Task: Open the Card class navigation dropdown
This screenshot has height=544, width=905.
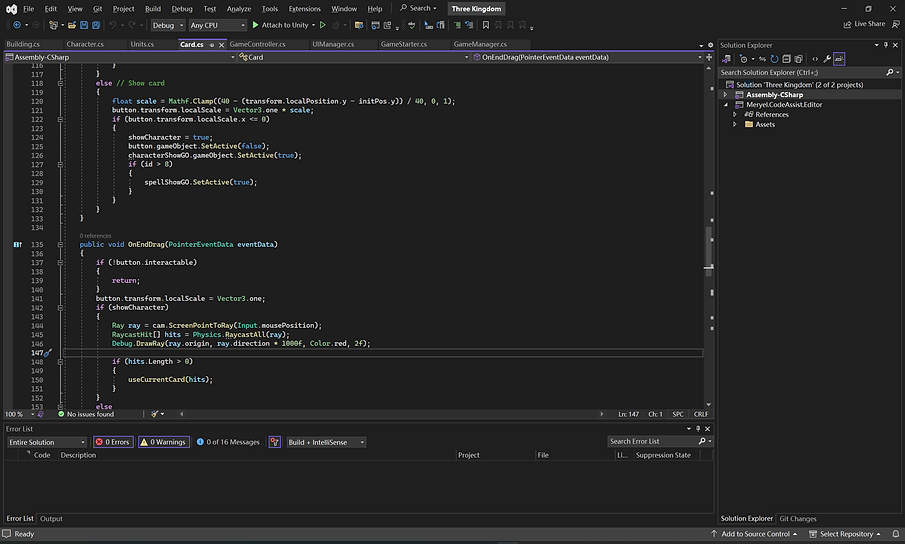Action: (x=354, y=57)
